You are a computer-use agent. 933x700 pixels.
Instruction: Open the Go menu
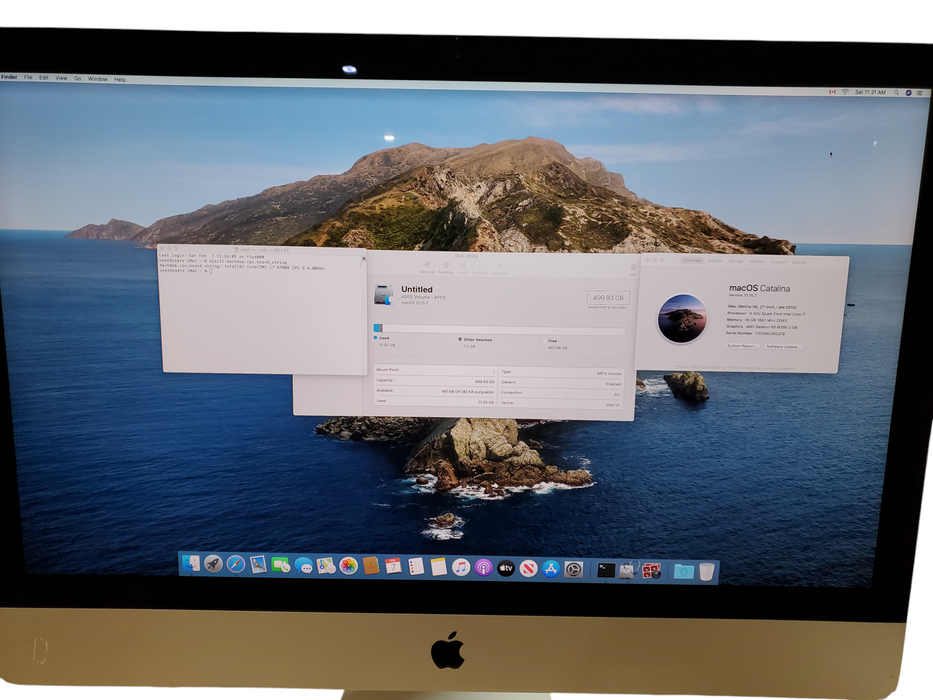coord(77,78)
